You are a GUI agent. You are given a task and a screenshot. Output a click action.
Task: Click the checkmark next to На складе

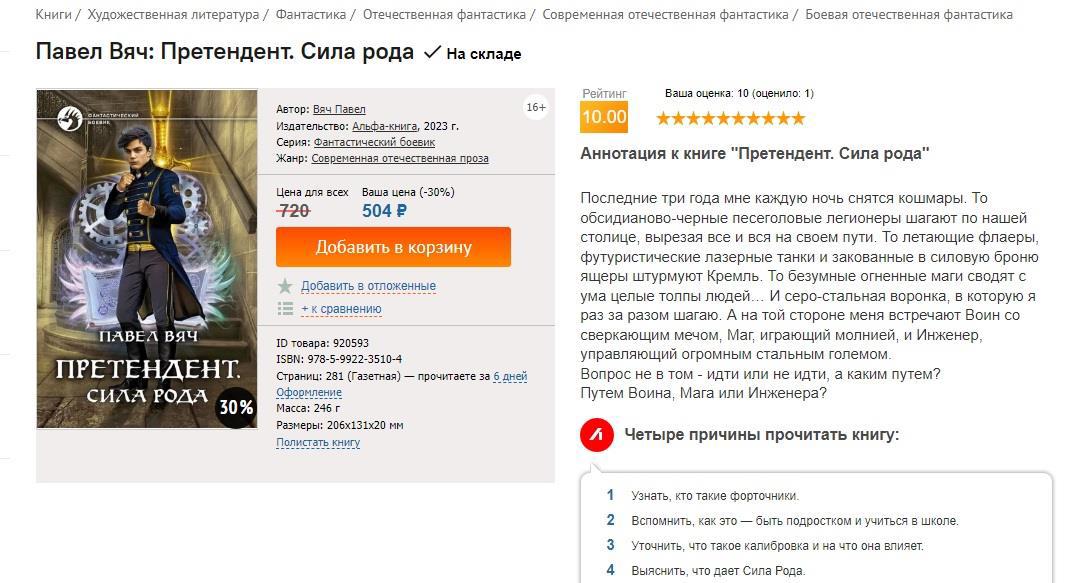click(x=433, y=53)
